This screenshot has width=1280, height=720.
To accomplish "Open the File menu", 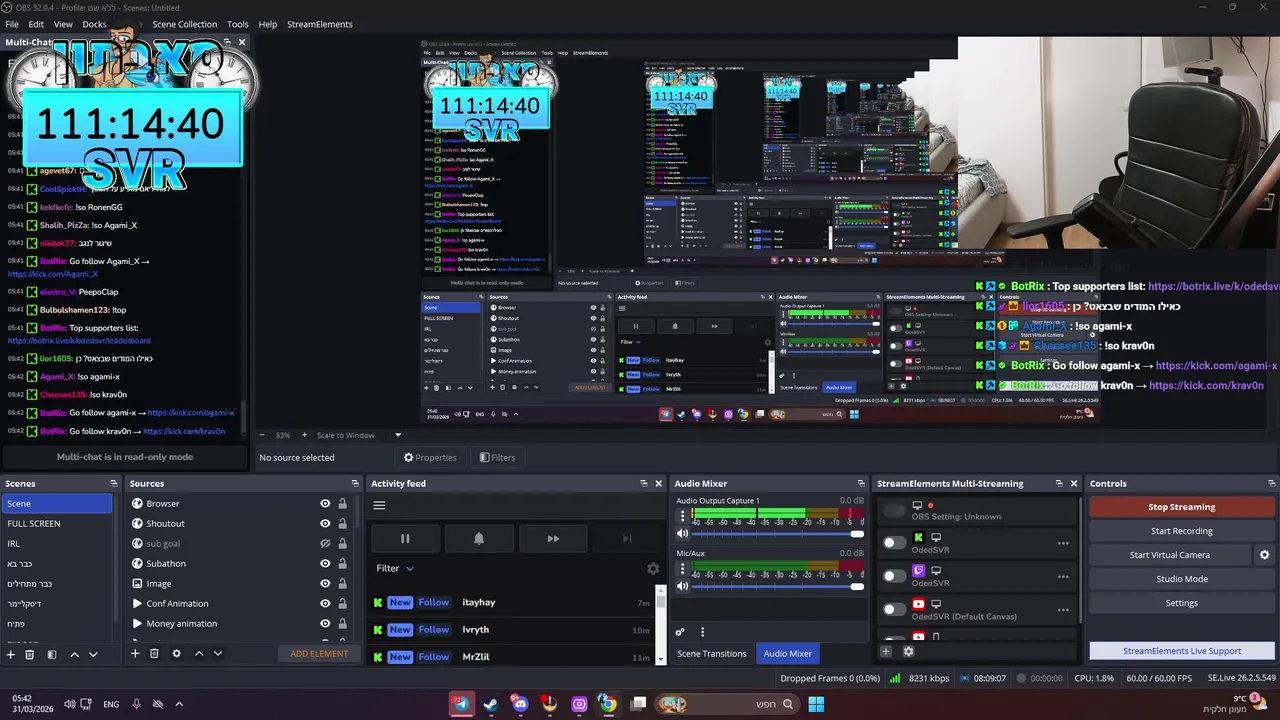I will pyautogui.click(x=12, y=24).
